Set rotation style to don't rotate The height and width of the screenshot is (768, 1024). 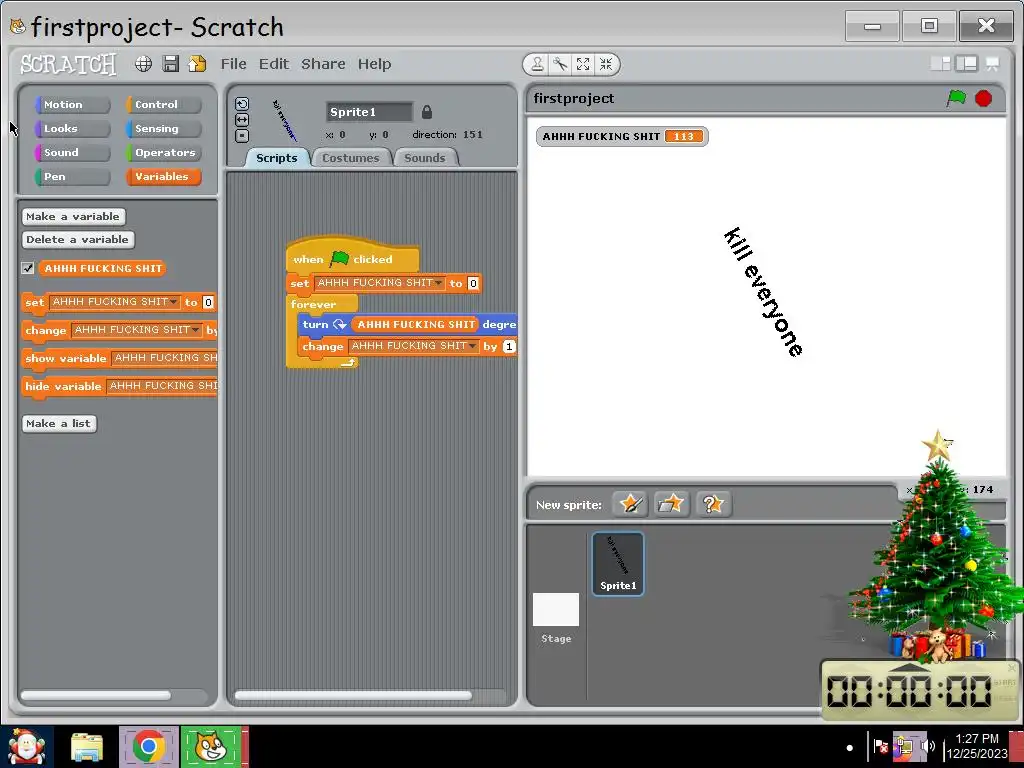[x=242, y=136]
